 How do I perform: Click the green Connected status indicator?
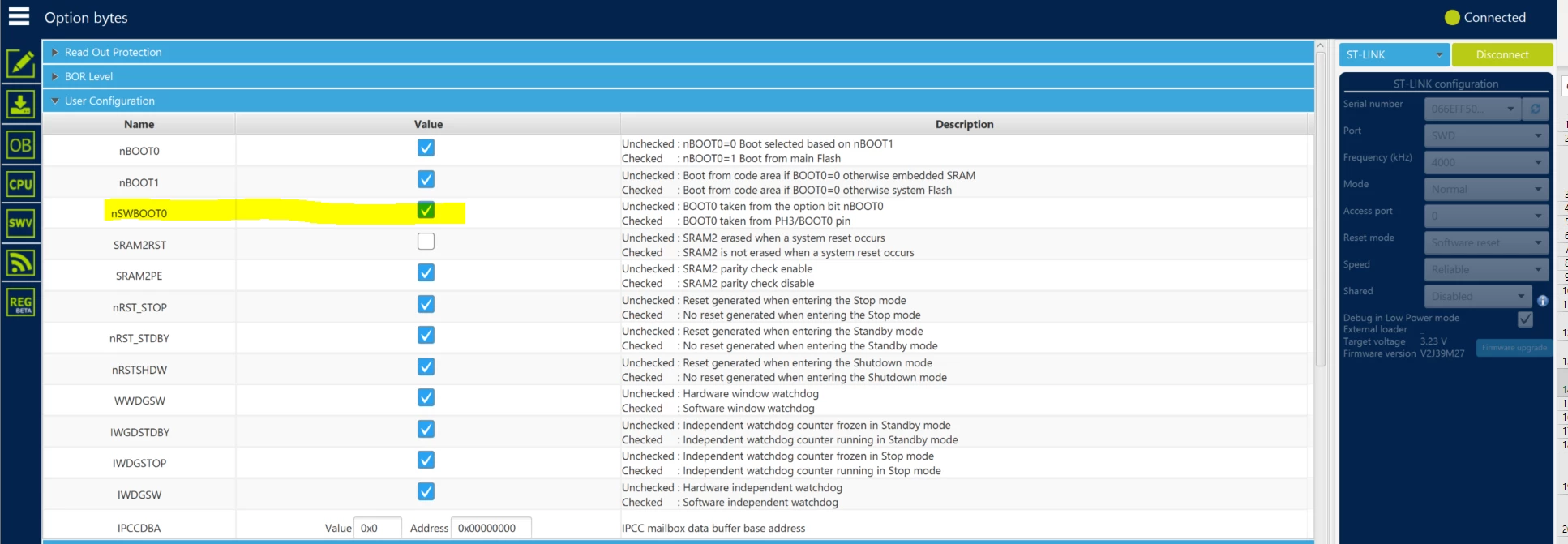click(x=1452, y=17)
